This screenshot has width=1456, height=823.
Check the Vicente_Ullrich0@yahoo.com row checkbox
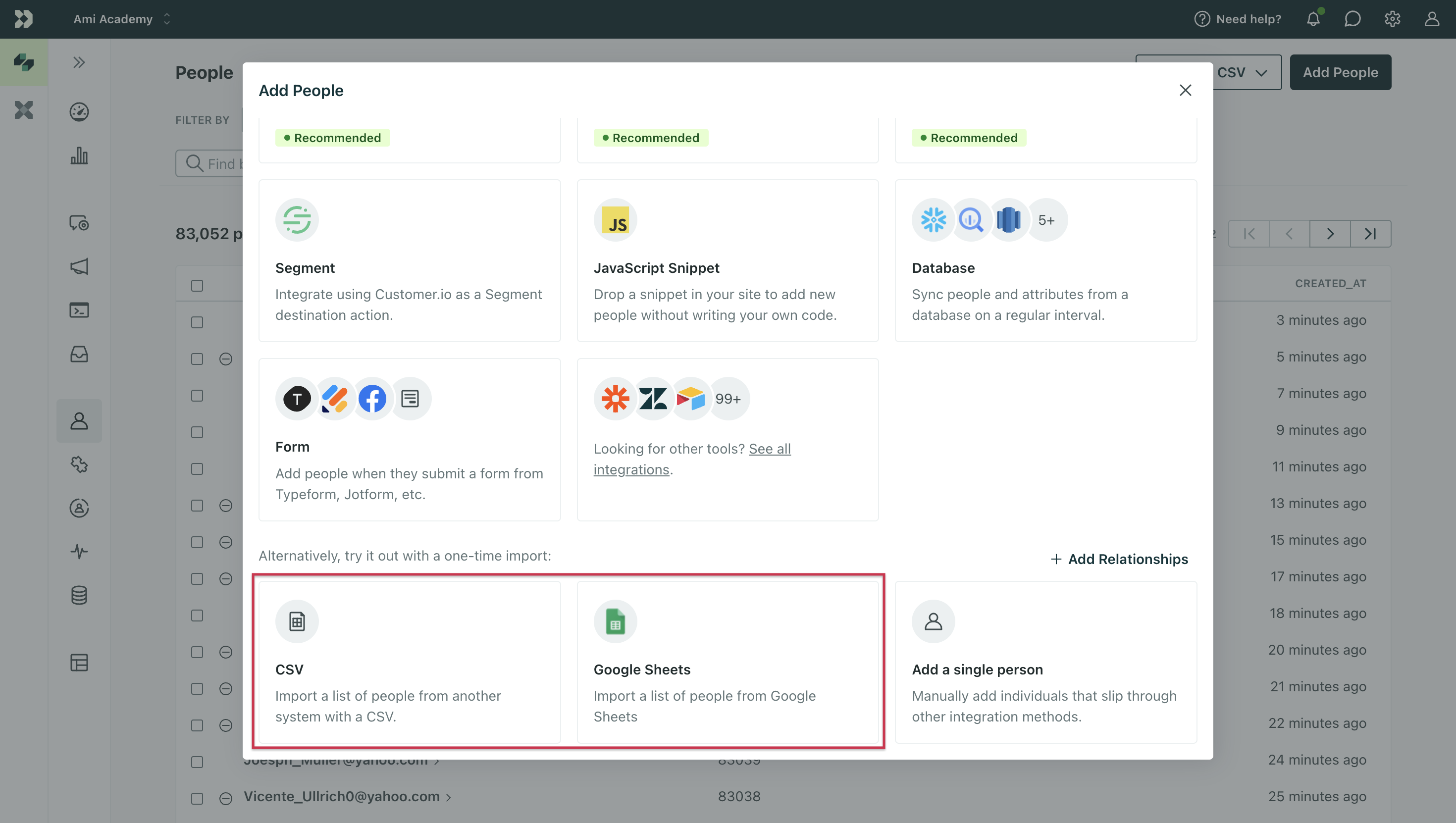pyautogui.click(x=197, y=799)
